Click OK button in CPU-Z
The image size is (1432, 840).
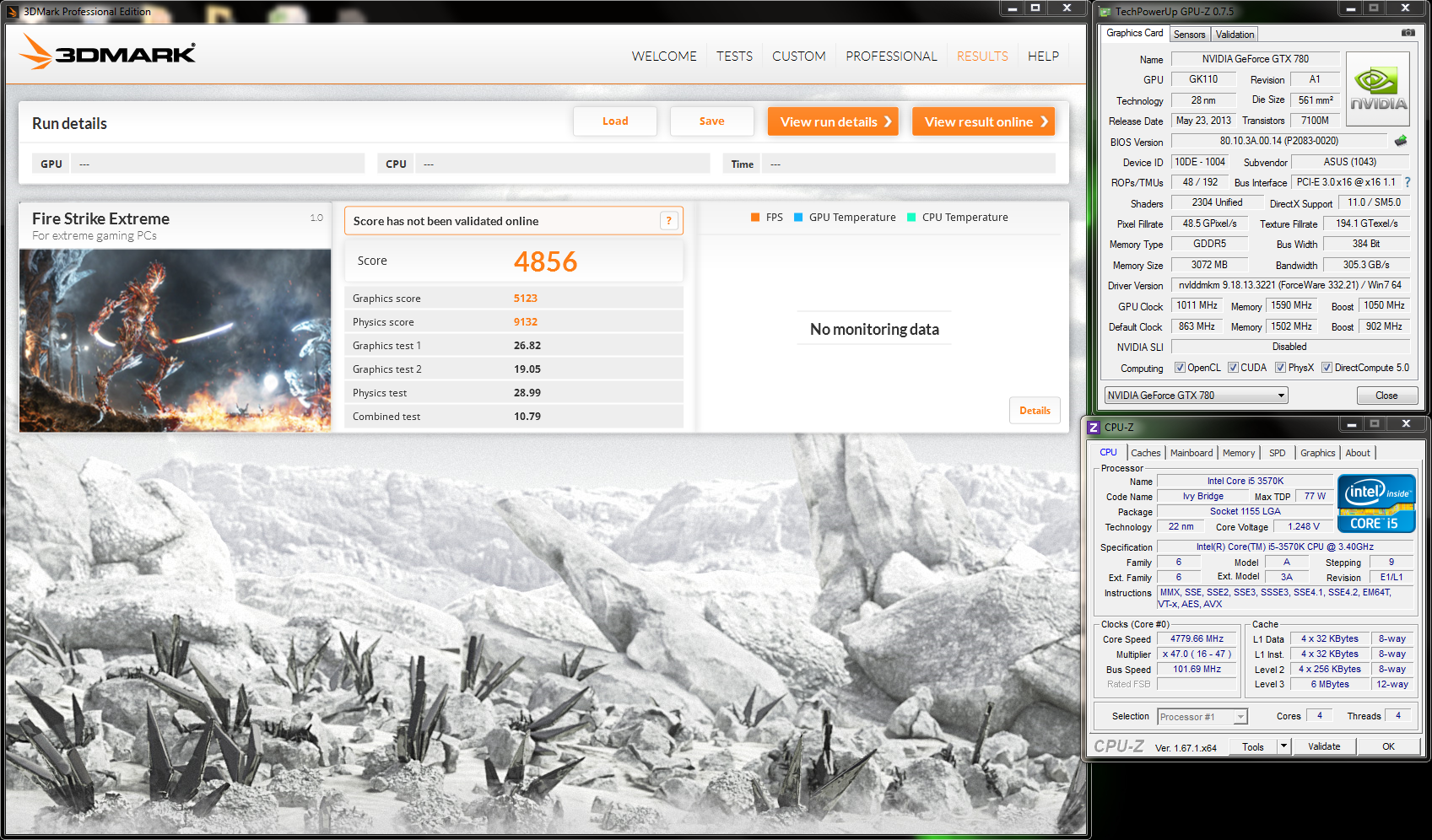click(x=1388, y=746)
